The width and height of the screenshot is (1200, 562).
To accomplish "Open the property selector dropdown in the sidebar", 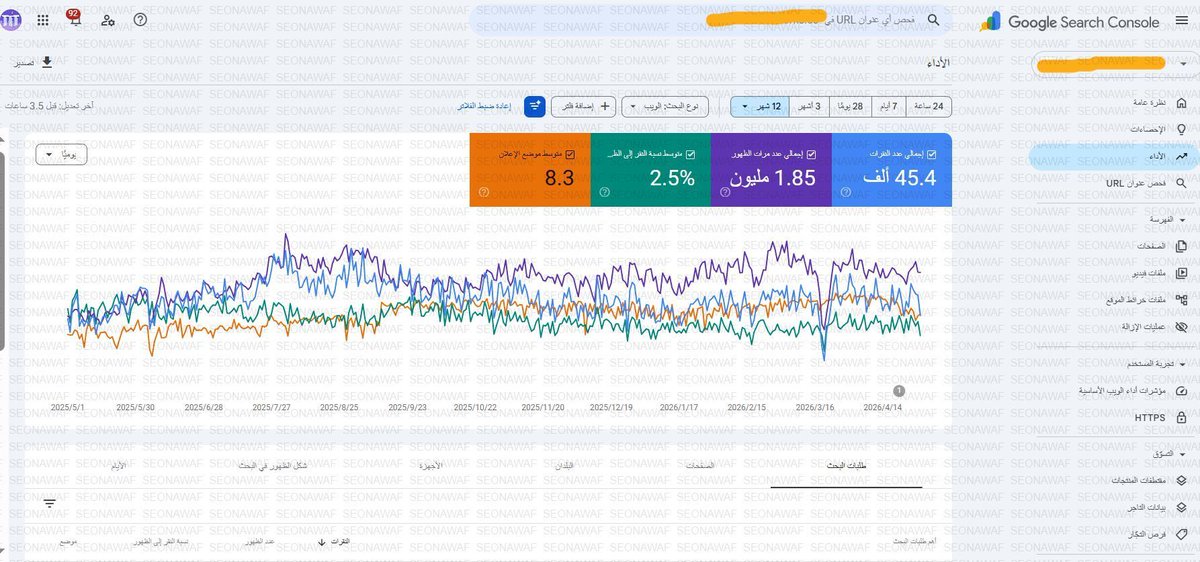I will point(1115,64).
